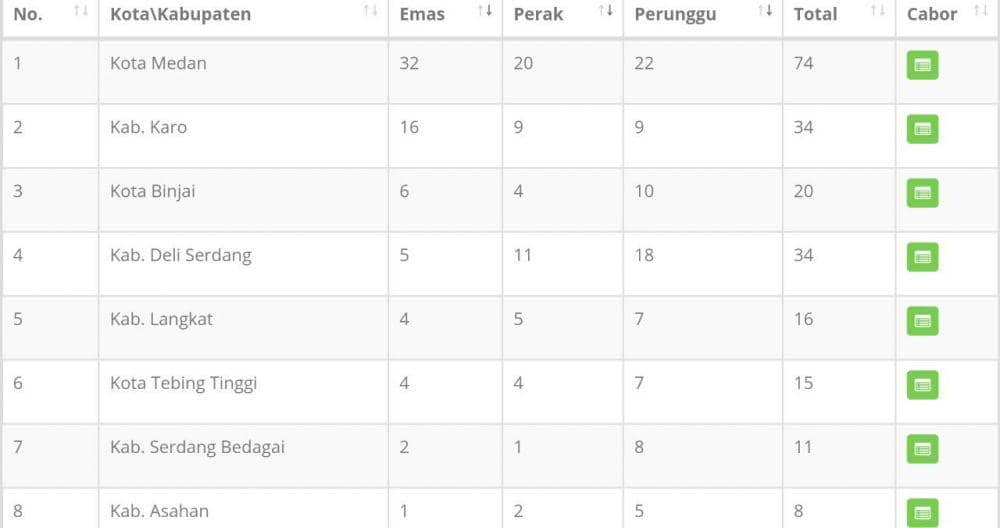Click sort arrows in Perak header
The height and width of the screenshot is (528, 1000).
(x=605, y=11)
